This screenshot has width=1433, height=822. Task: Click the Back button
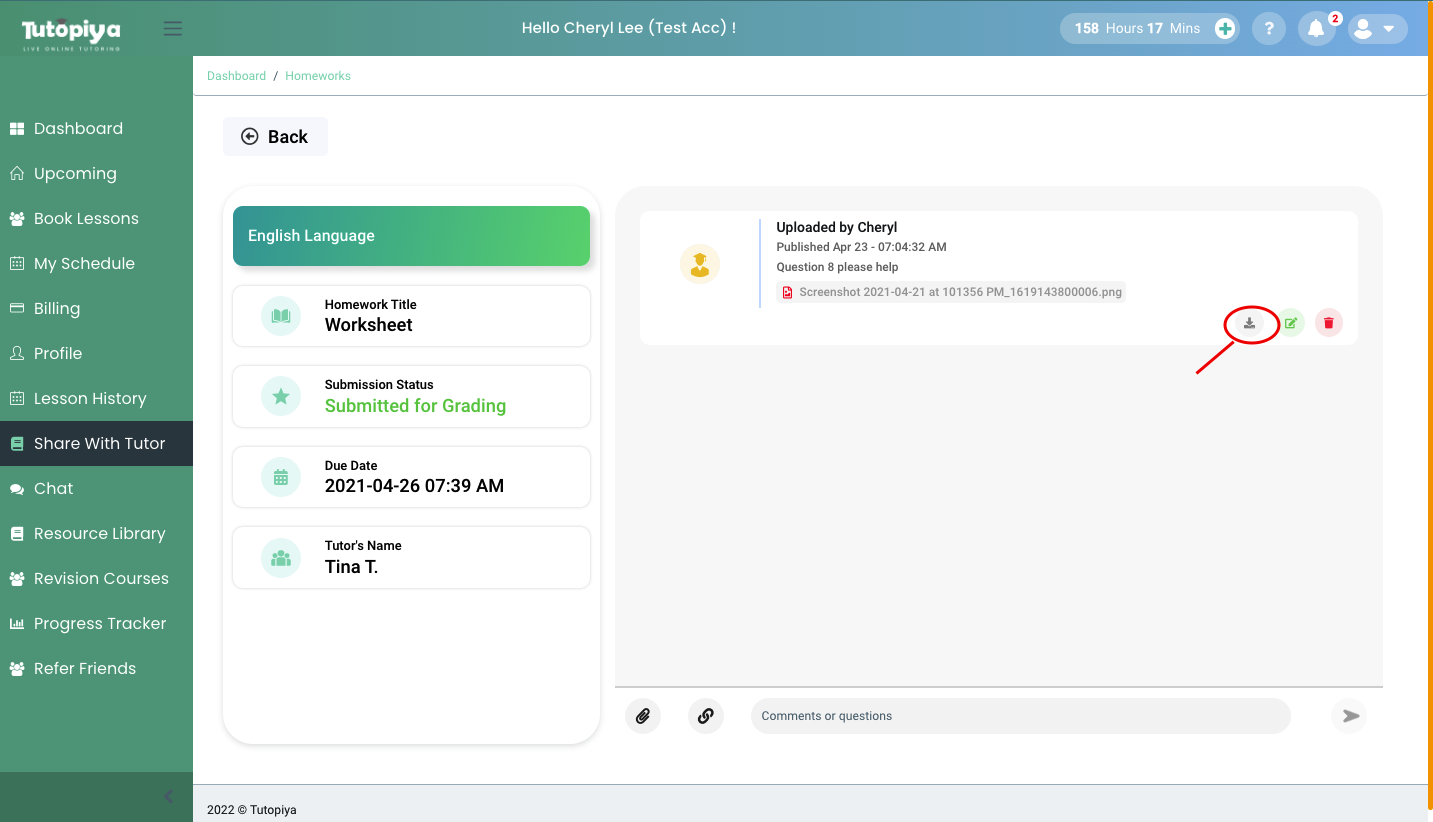(275, 137)
